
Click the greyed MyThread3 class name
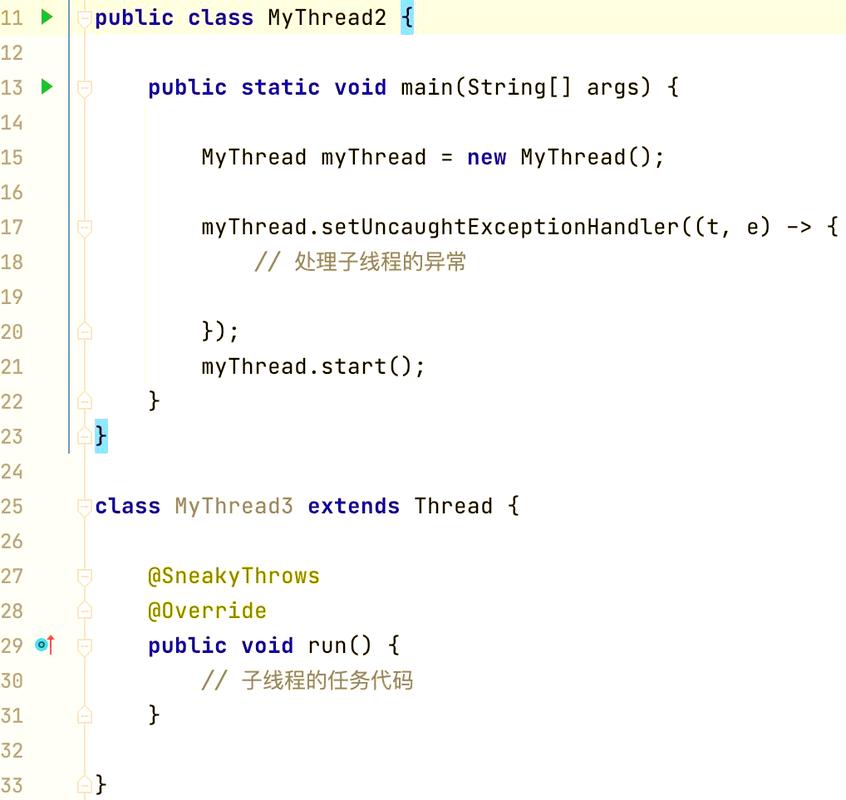234,506
